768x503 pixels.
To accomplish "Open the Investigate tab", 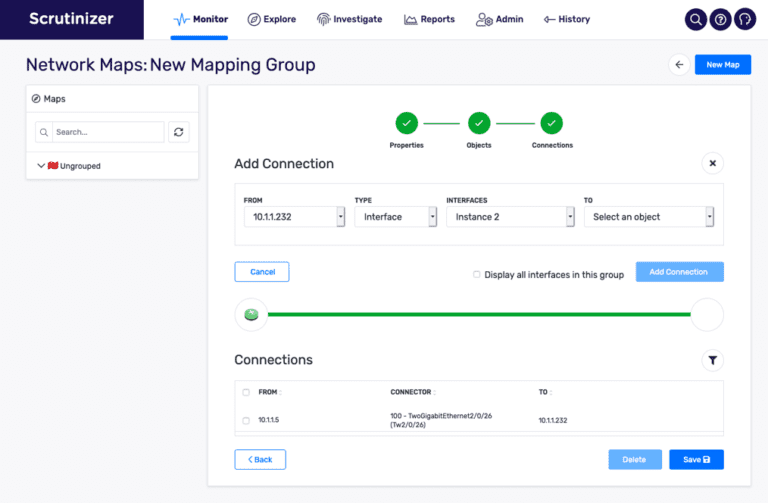I will click(x=350, y=19).
